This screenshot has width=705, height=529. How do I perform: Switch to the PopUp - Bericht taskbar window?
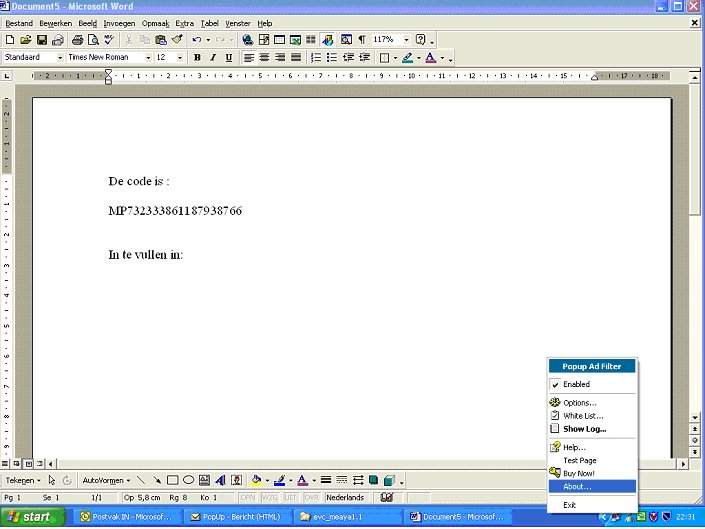(x=234, y=517)
